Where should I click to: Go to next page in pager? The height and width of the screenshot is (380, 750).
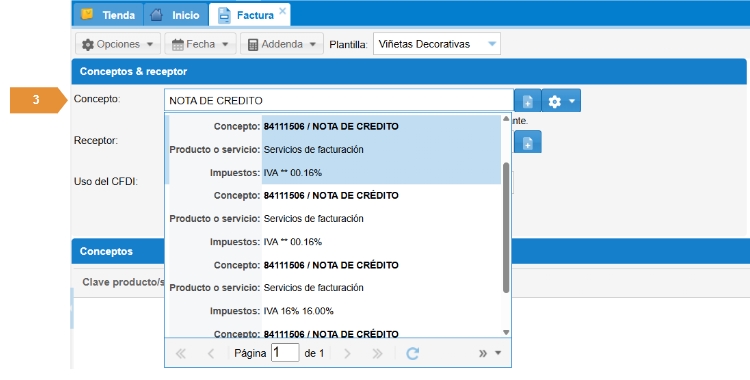[x=347, y=353]
